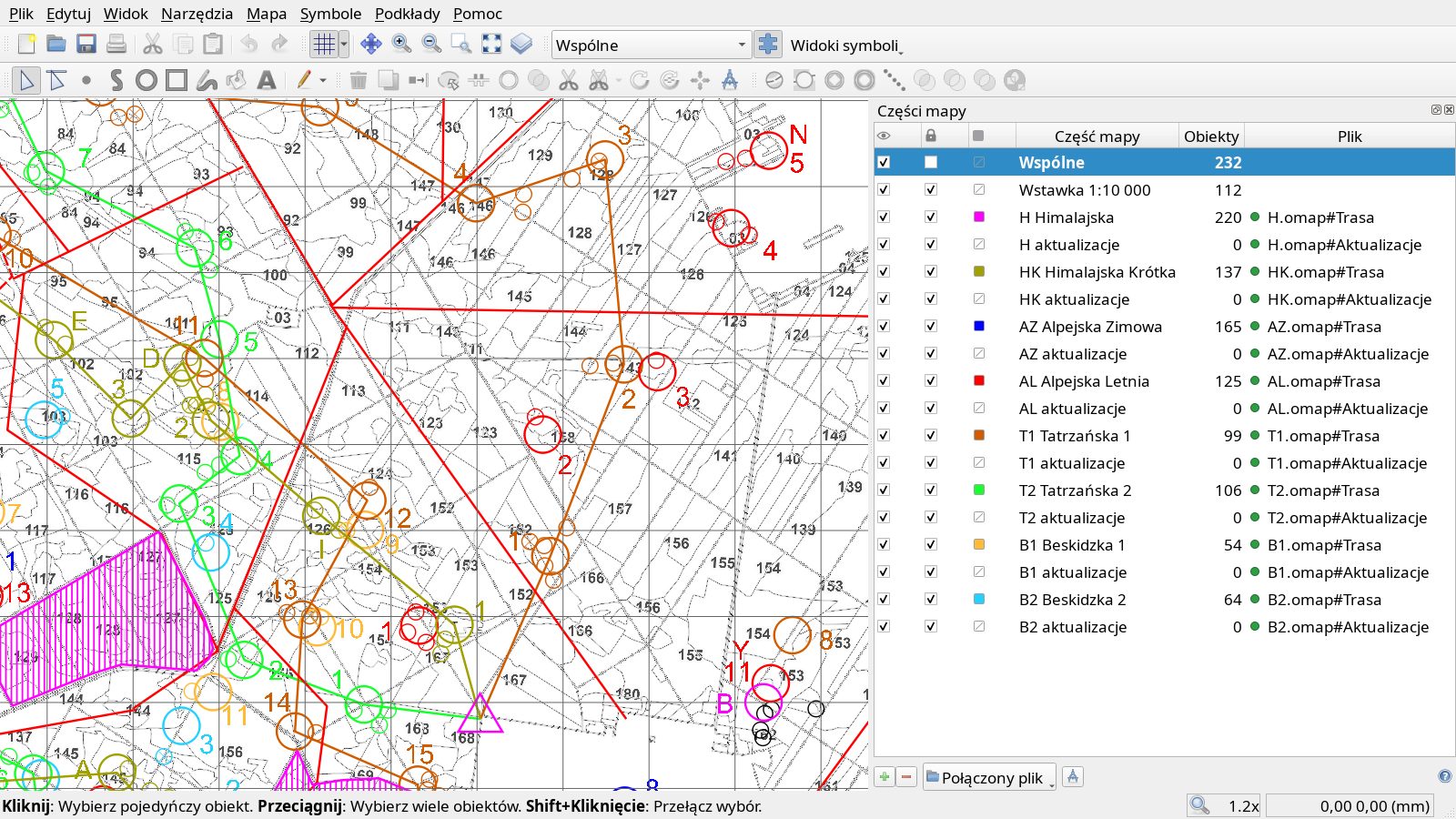Image resolution: width=1456 pixels, height=819 pixels.
Task: Open the Mapa menu
Action: pyautogui.click(x=267, y=14)
